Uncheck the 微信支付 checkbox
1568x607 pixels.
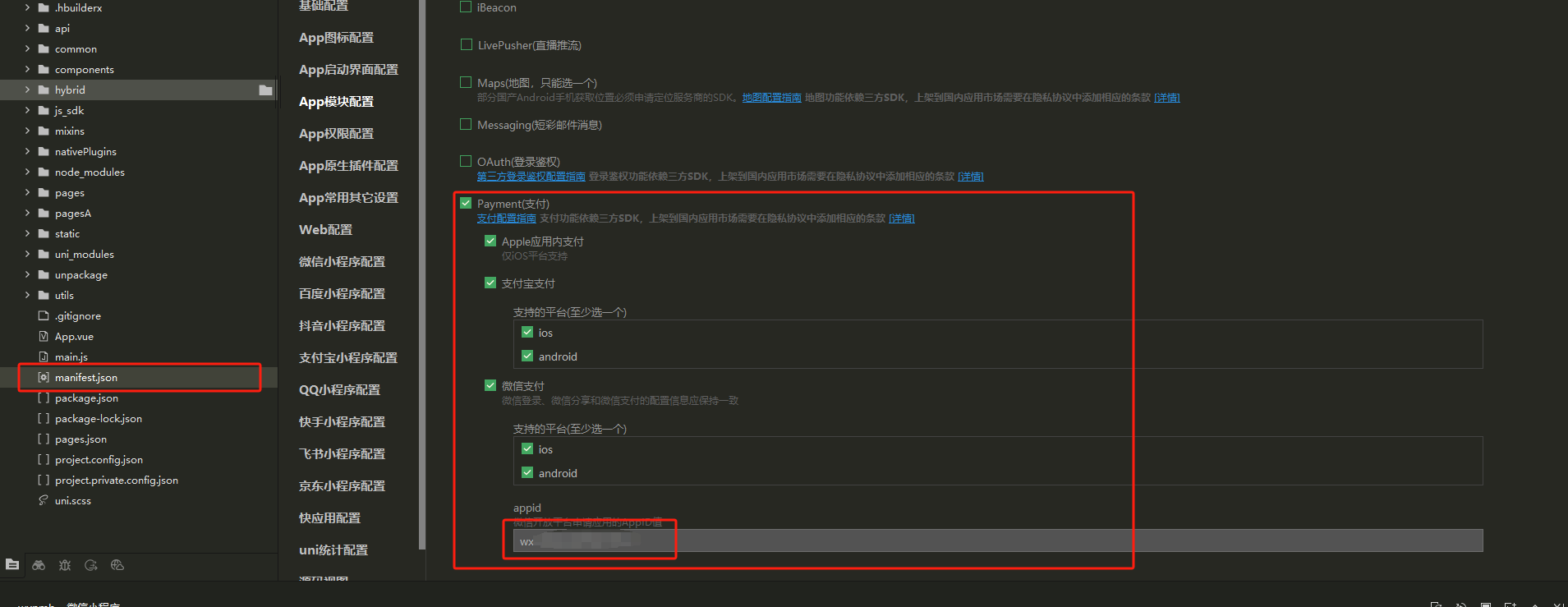click(x=490, y=385)
